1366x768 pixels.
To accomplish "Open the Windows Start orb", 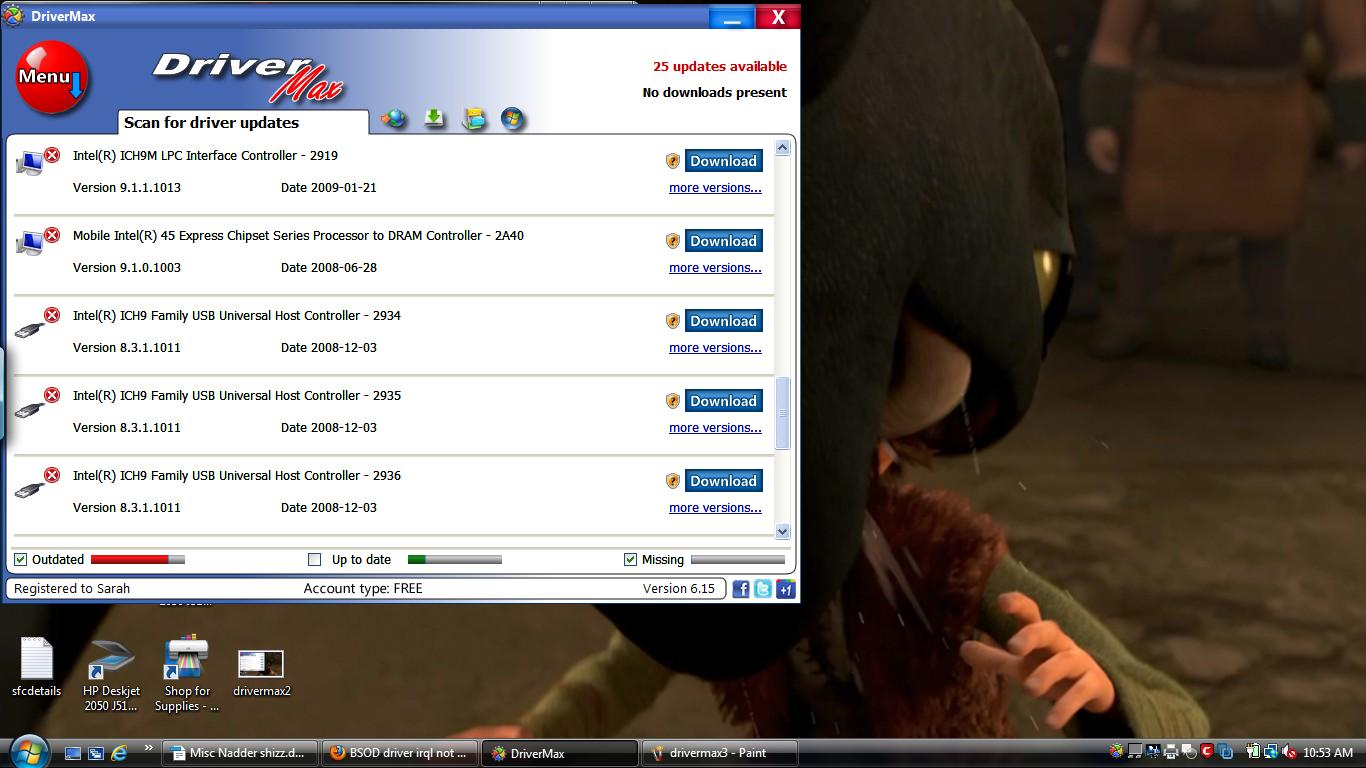I will [28, 751].
